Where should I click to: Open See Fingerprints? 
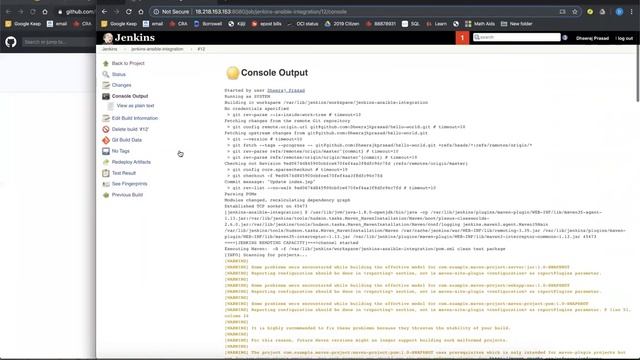coord(129,184)
